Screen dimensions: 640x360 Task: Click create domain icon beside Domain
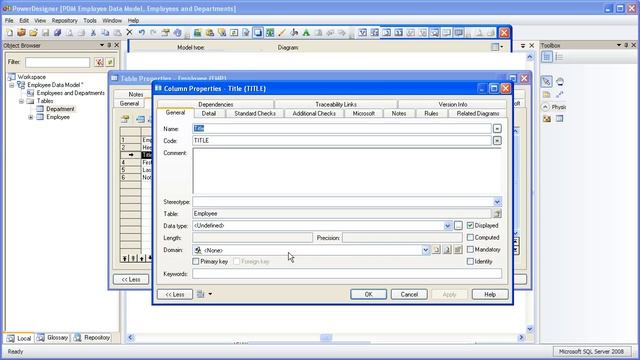coord(436,249)
